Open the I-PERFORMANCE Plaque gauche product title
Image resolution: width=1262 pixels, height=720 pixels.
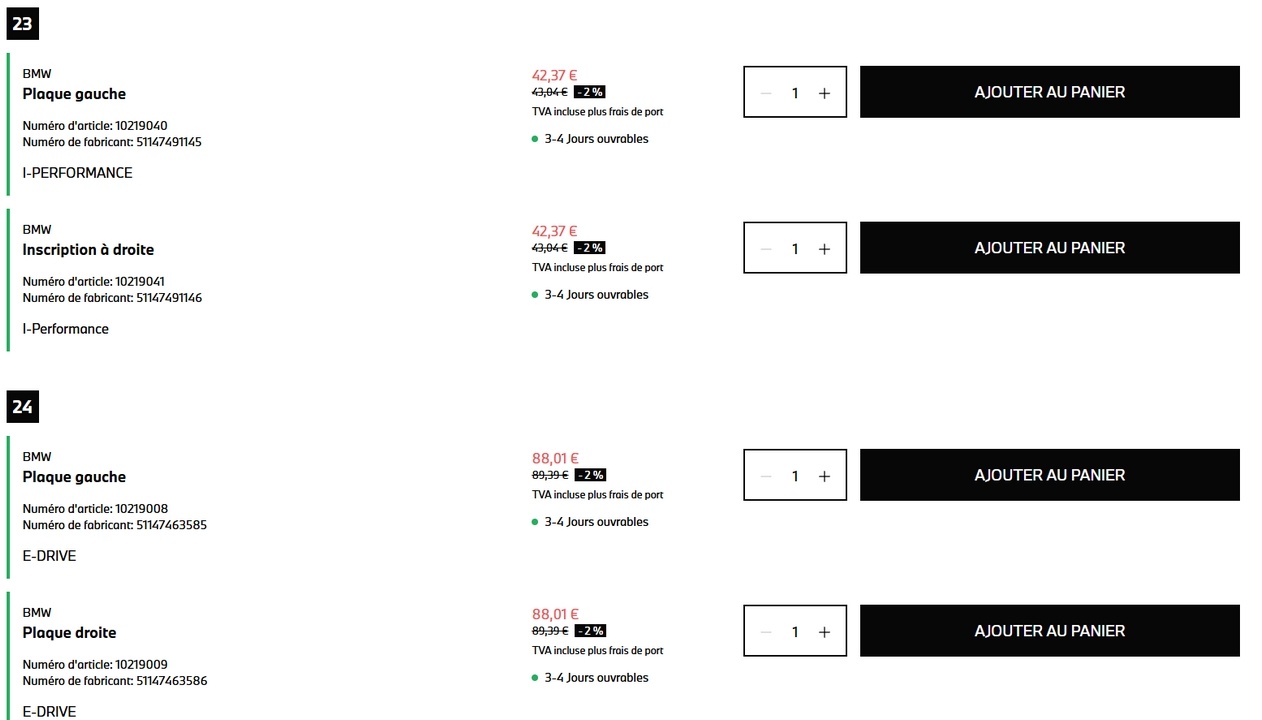point(74,94)
